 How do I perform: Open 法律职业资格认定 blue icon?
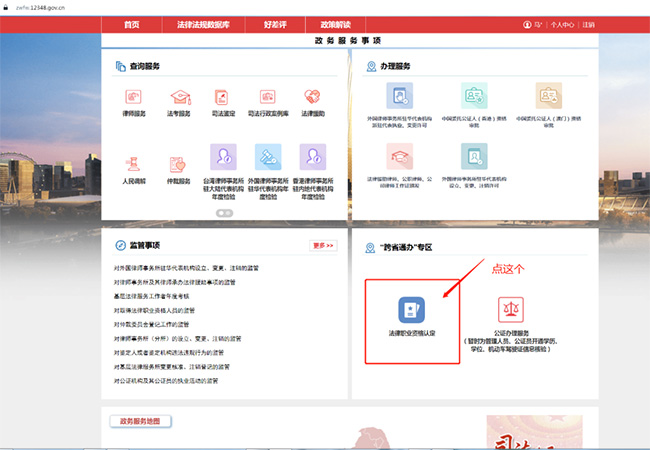pyautogui.click(x=412, y=309)
